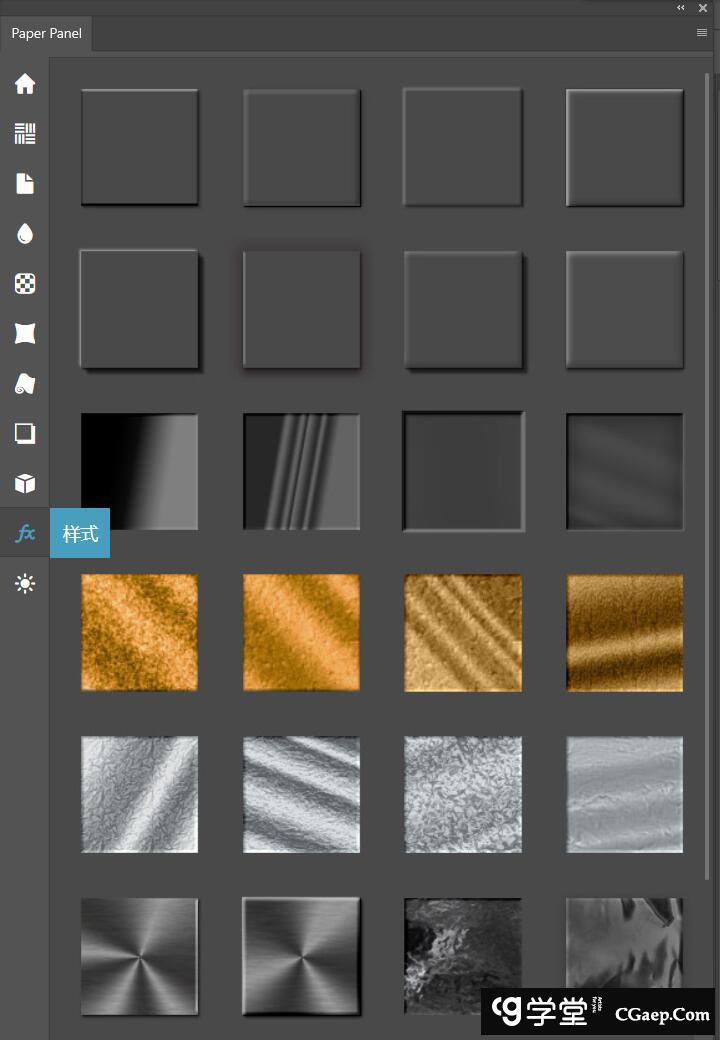Open the sun brightness icon
Screen dimensions: 720x1040
tap(25, 584)
